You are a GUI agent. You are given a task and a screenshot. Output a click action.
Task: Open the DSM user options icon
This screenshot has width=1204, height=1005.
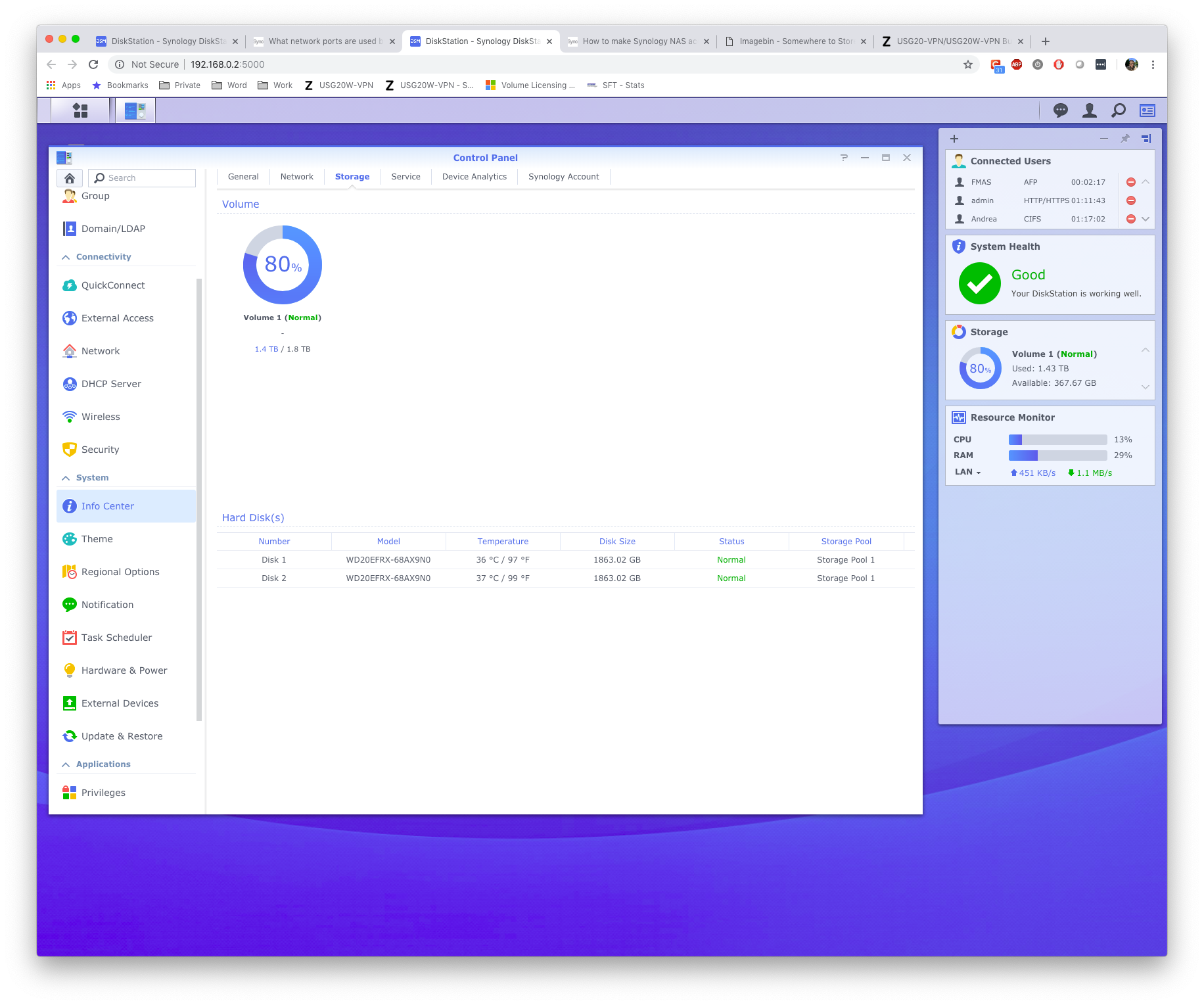click(x=1089, y=110)
